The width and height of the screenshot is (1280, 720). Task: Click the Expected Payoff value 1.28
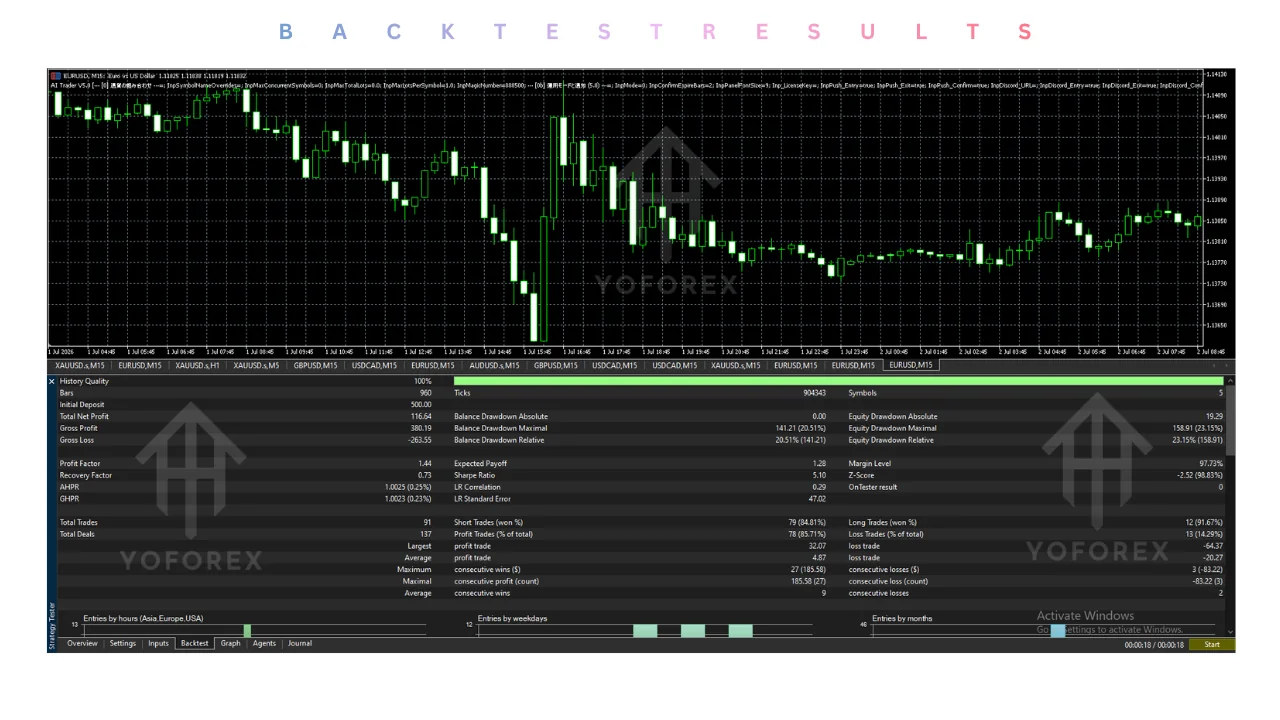819,463
